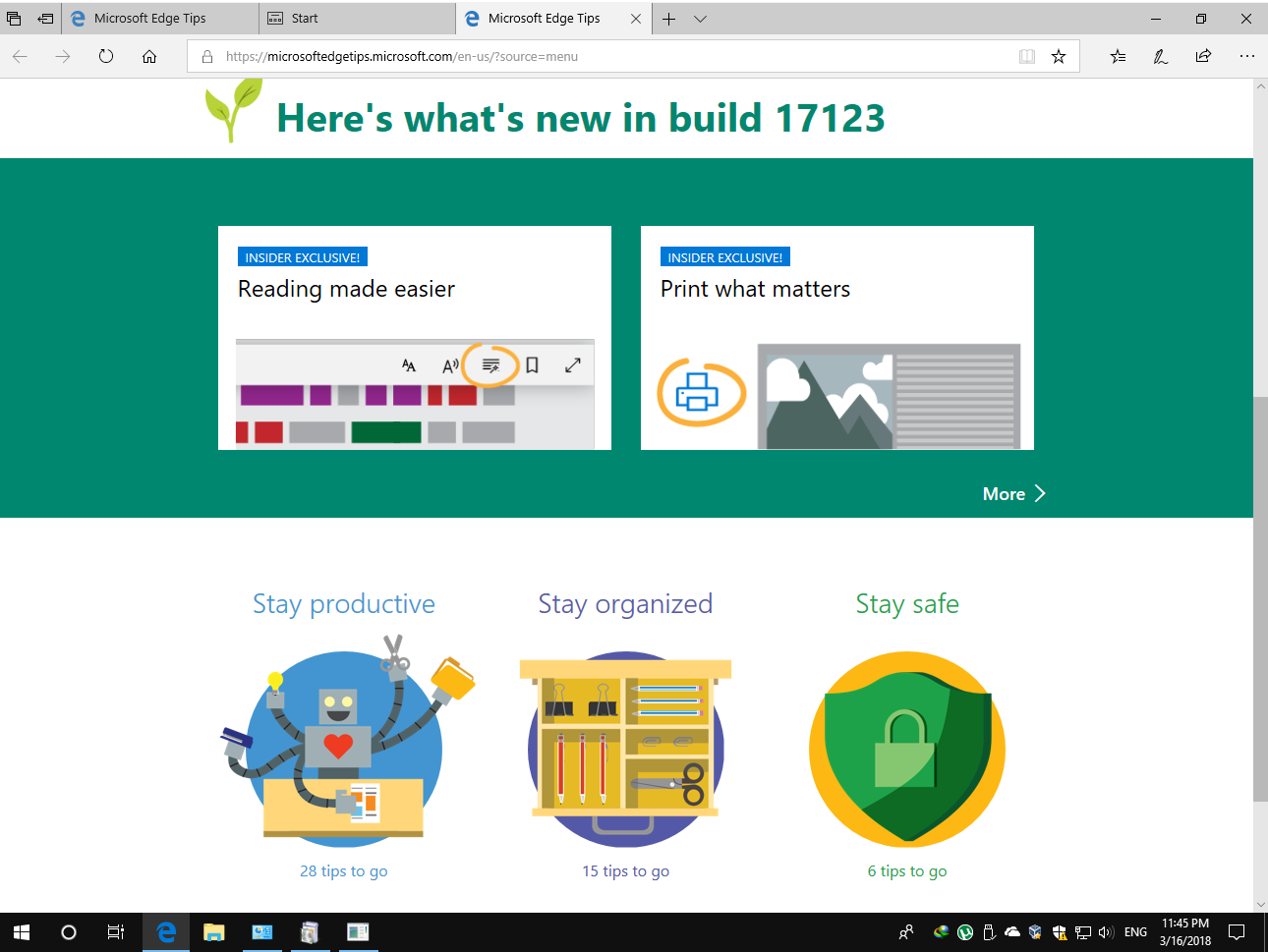Add notes with the pen icon
Image resolution: width=1268 pixels, height=952 pixels.
click(x=1161, y=57)
